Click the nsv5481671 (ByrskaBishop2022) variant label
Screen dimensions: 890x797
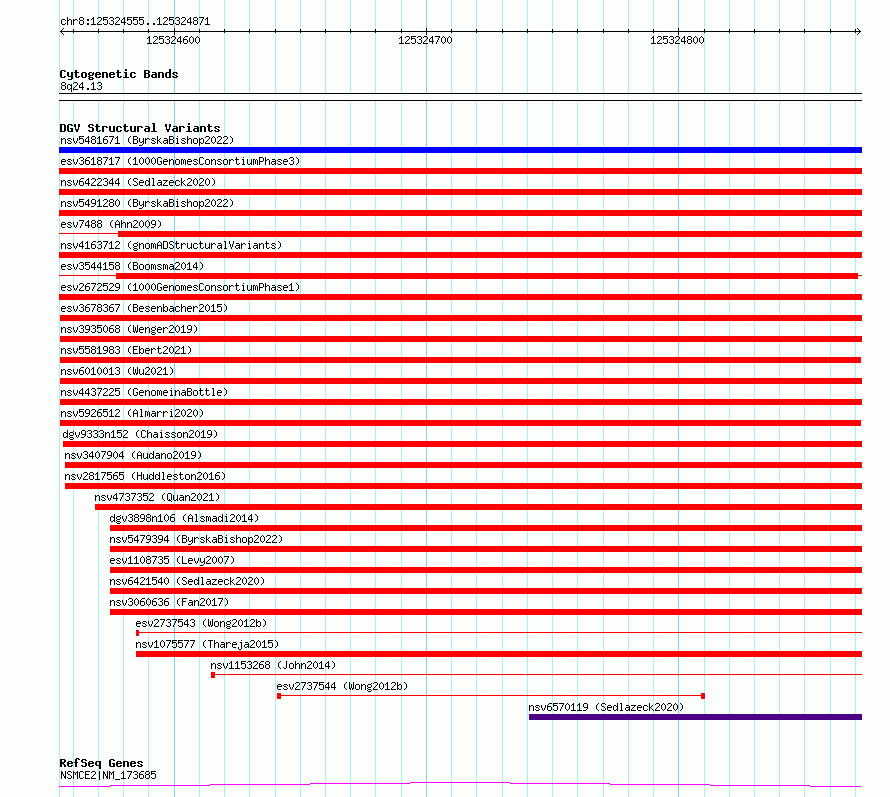tap(147, 140)
